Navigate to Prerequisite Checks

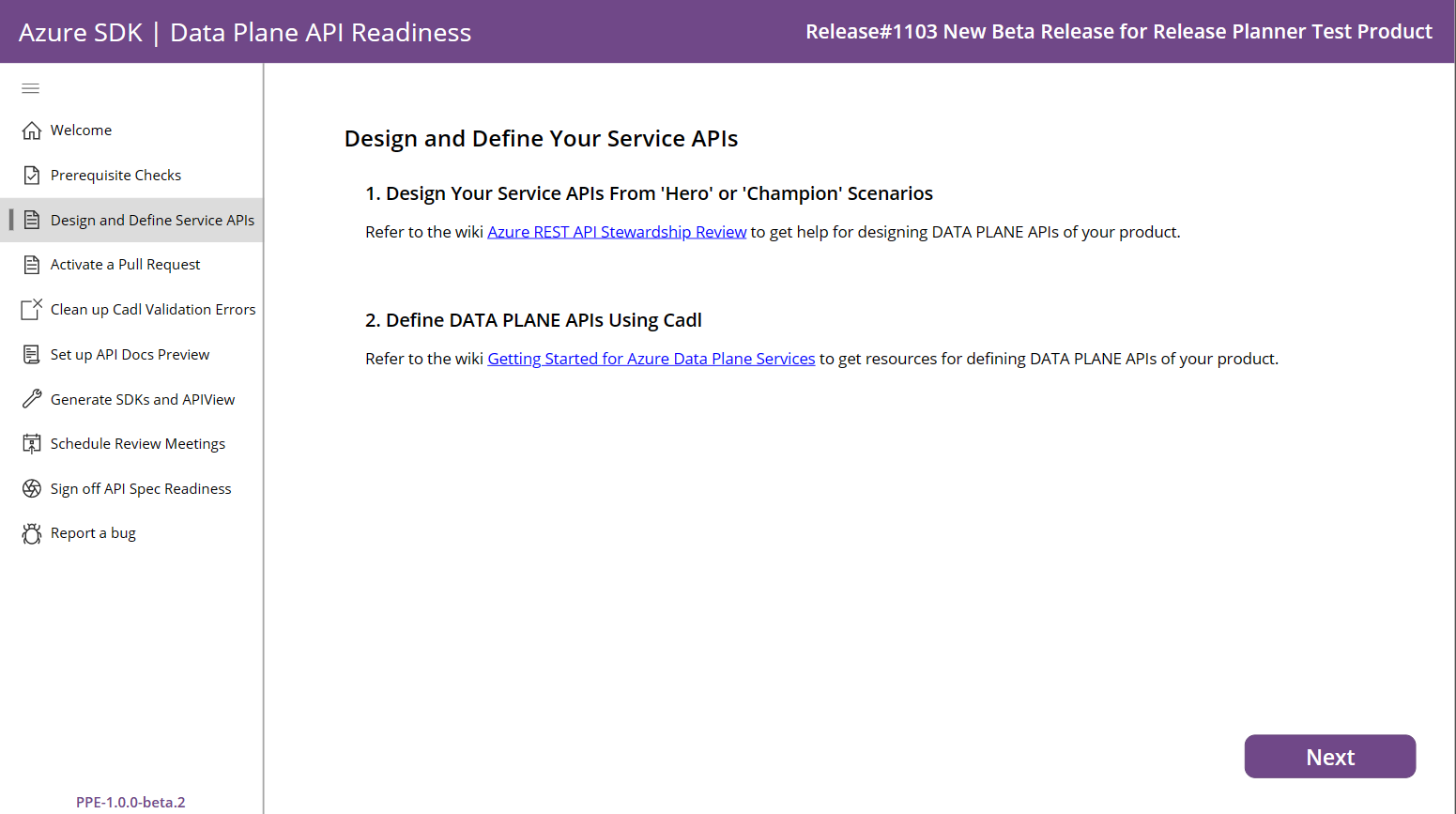(x=115, y=175)
